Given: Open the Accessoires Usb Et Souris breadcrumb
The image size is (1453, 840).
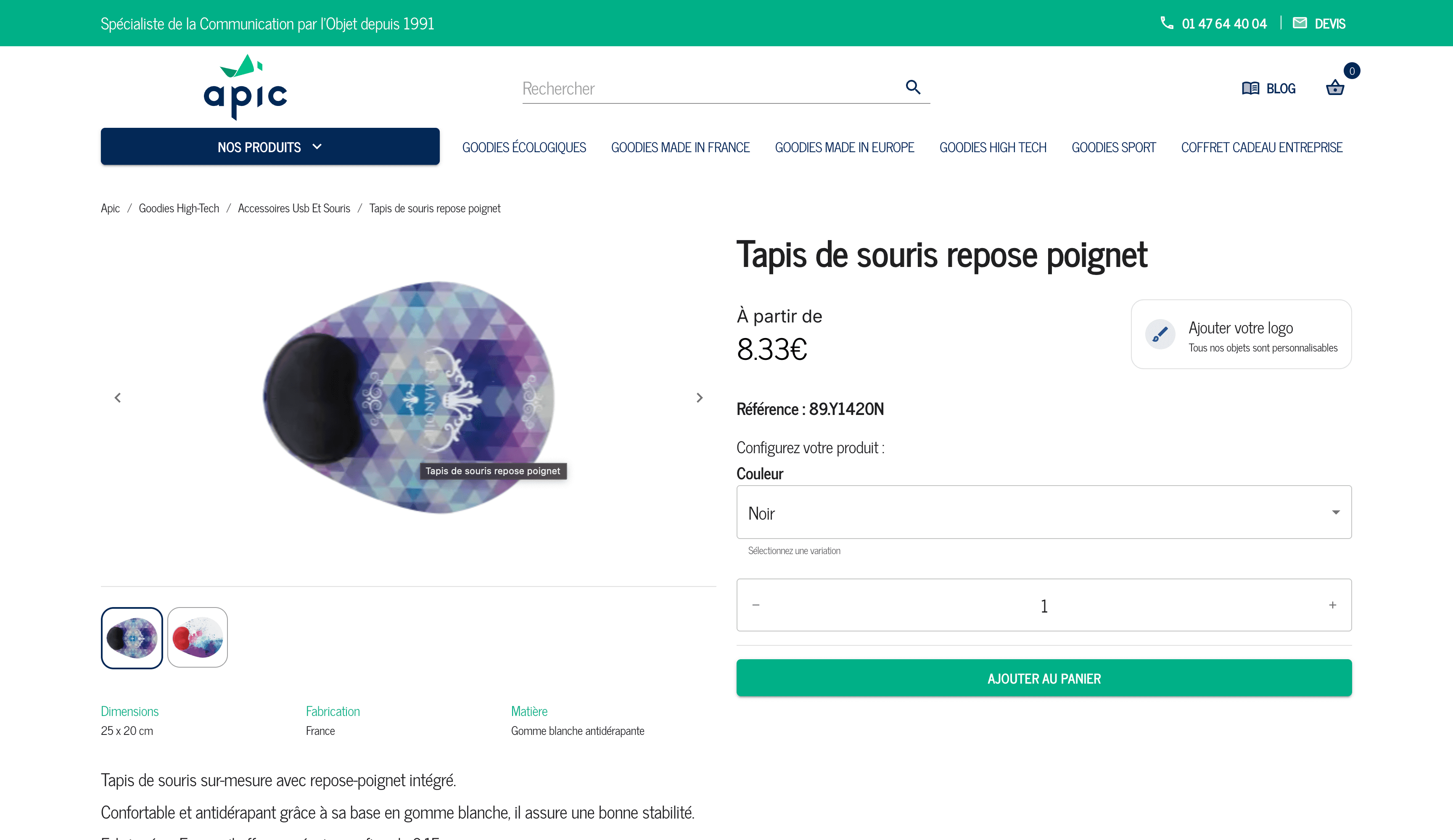Looking at the screenshot, I should [x=293, y=208].
